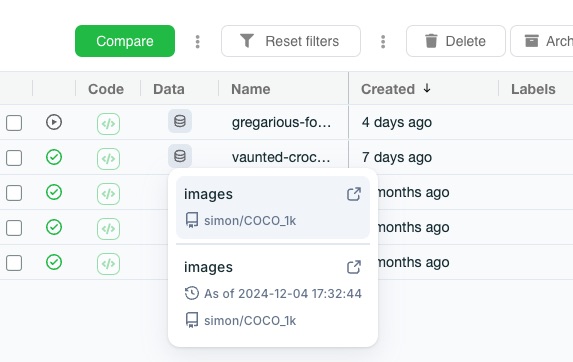Select checkbox for vaunted-croc run
The height and width of the screenshot is (362, 573).
[14, 158]
